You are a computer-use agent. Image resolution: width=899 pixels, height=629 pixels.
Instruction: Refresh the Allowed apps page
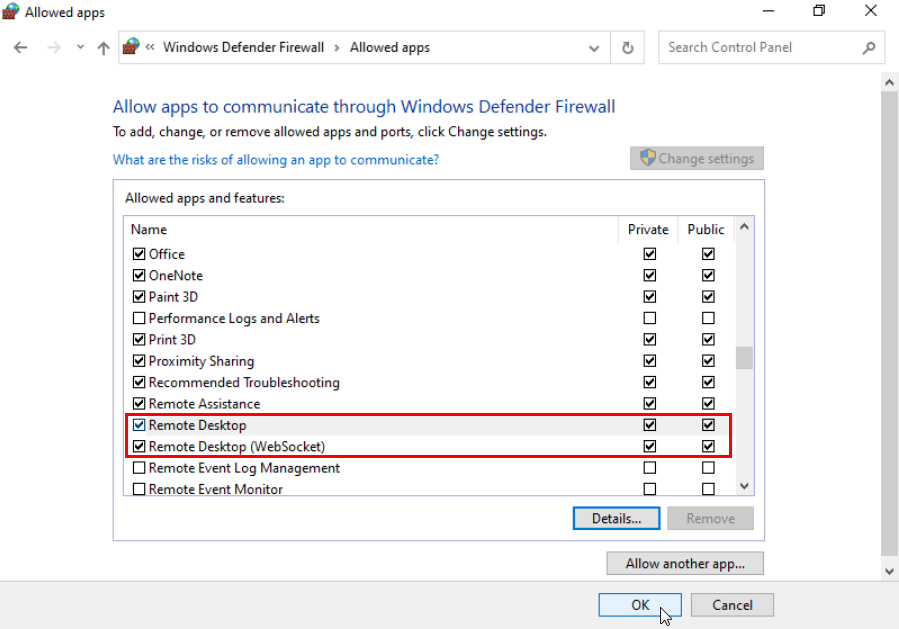628,48
